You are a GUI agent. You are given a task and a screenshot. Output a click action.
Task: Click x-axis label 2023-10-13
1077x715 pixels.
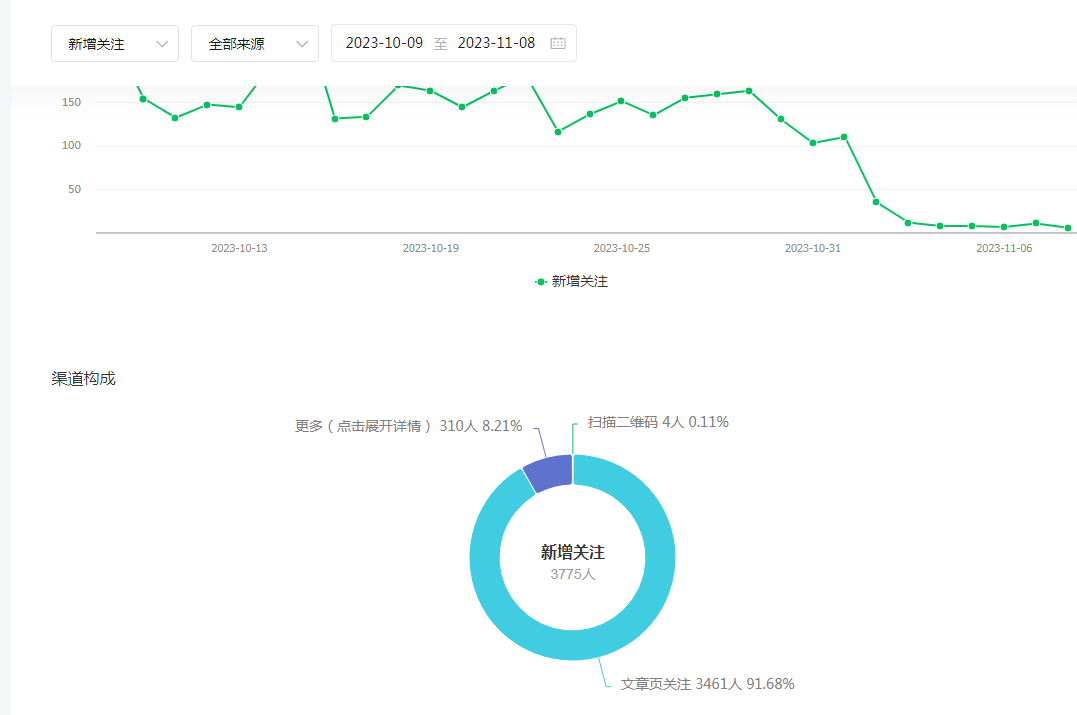(x=239, y=249)
